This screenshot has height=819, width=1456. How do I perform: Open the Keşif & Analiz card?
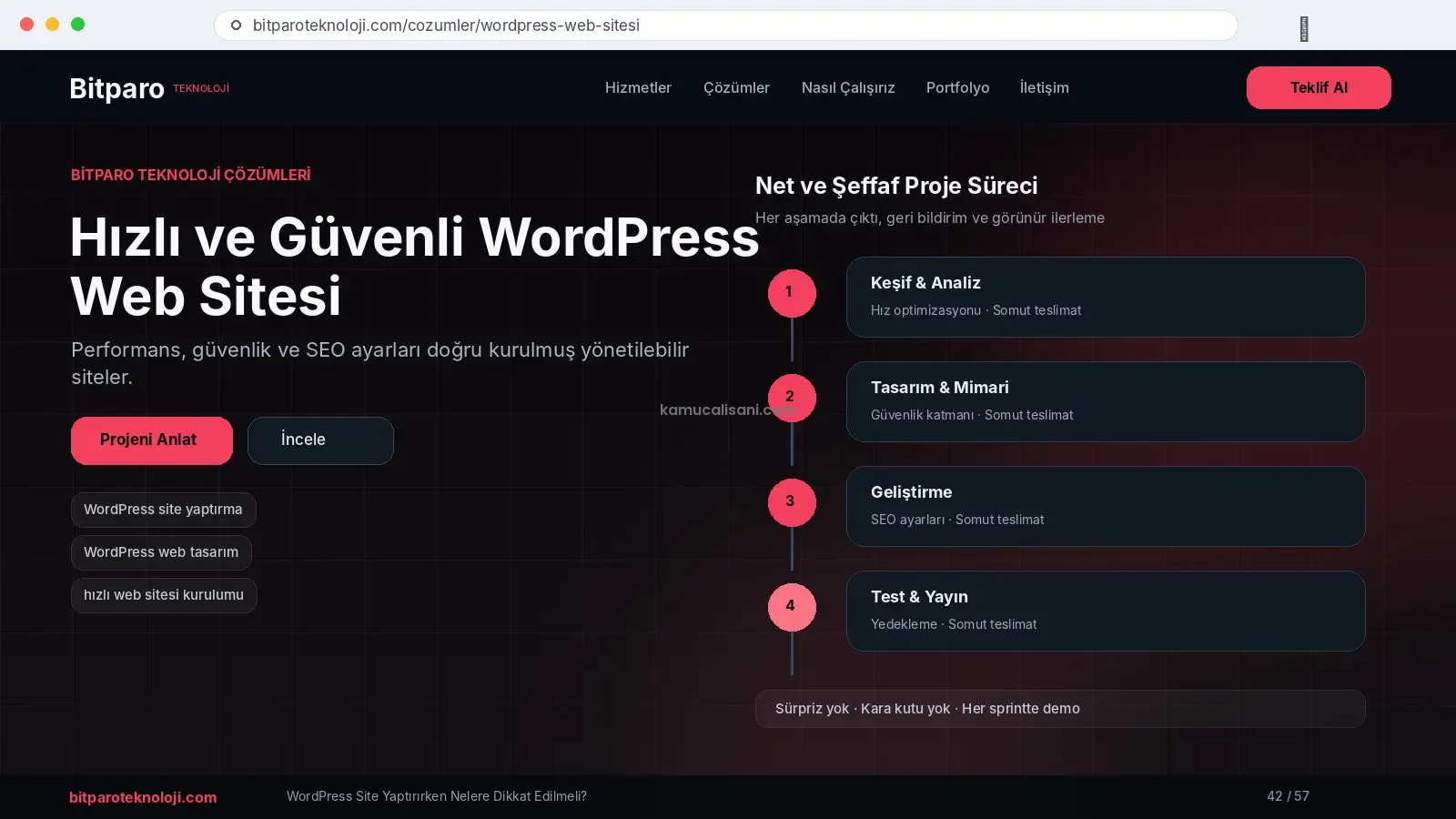coord(1106,297)
